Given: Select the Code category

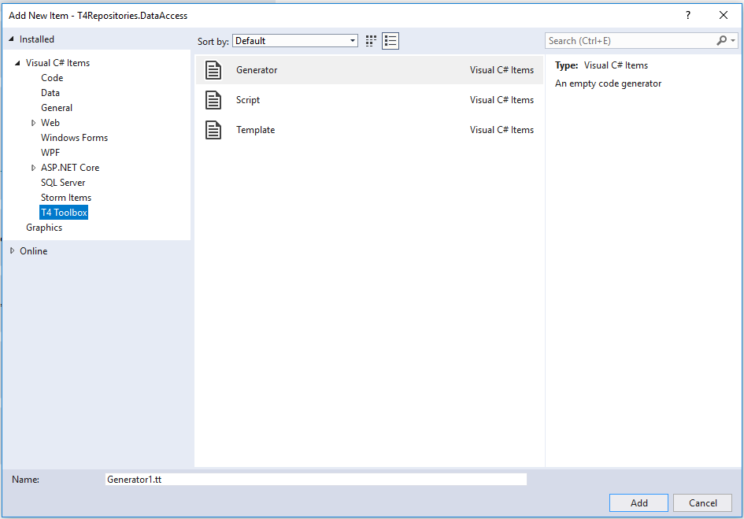Looking at the screenshot, I should [x=52, y=78].
